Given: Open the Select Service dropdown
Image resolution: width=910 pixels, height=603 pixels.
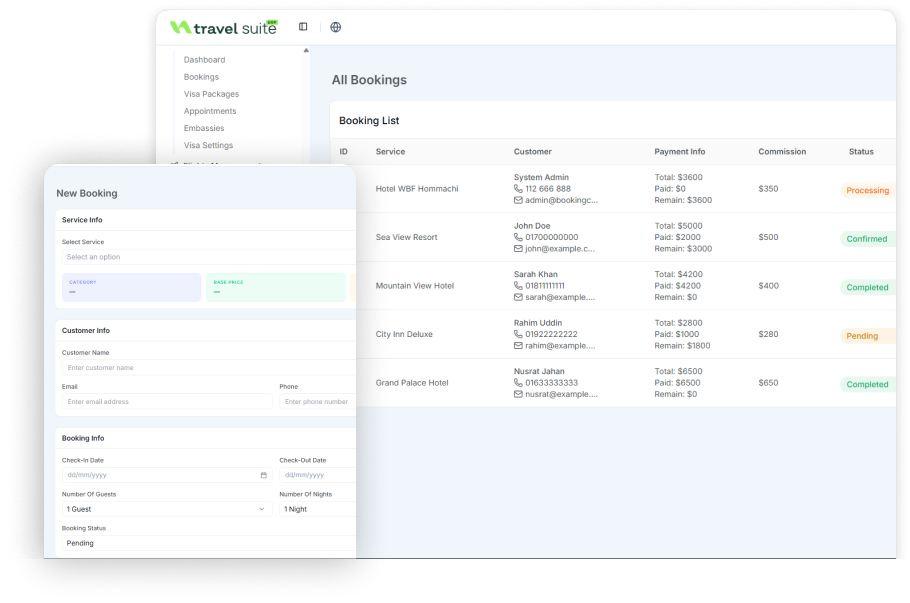Looking at the screenshot, I should (209, 257).
